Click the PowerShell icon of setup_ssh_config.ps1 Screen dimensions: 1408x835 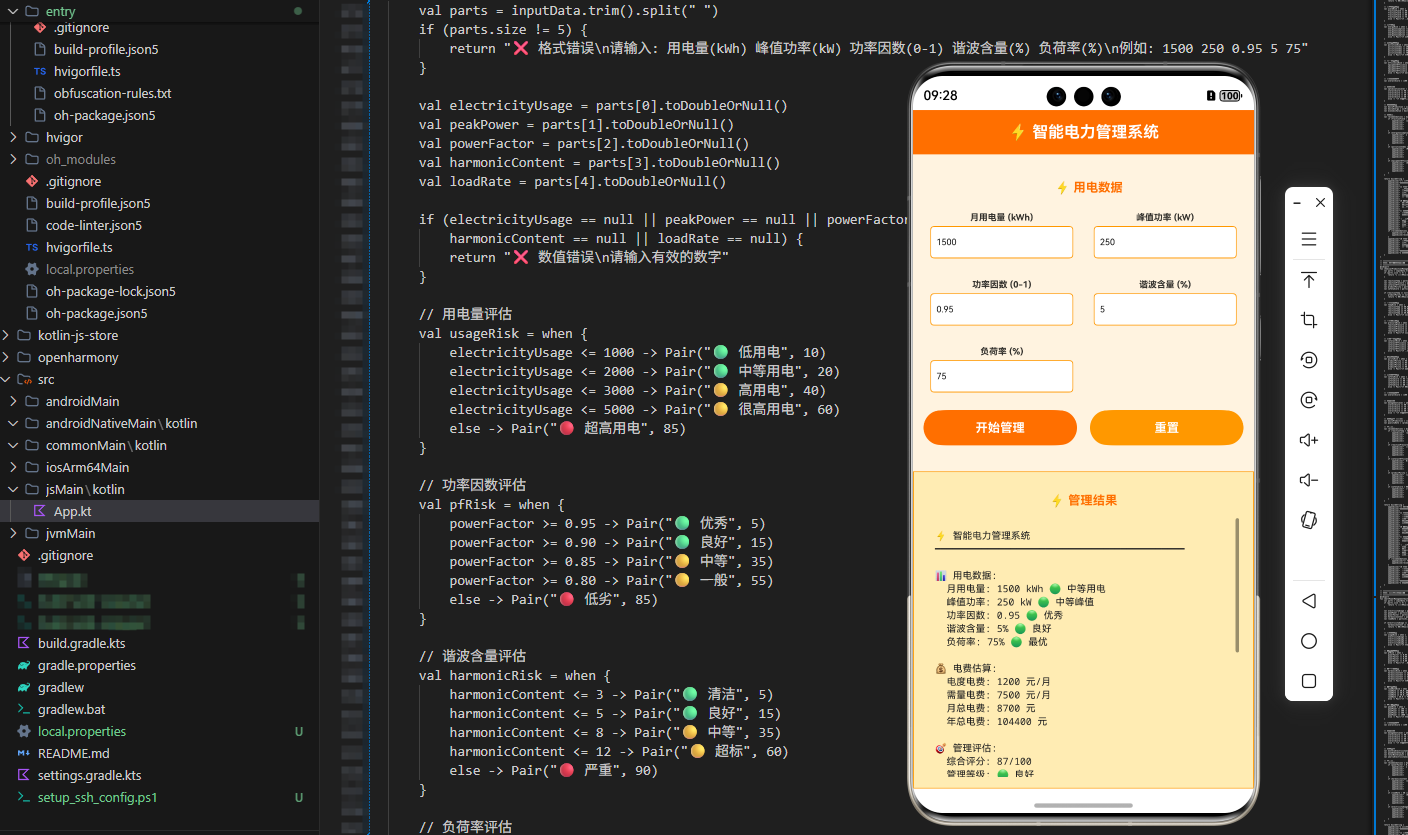click(24, 797)
